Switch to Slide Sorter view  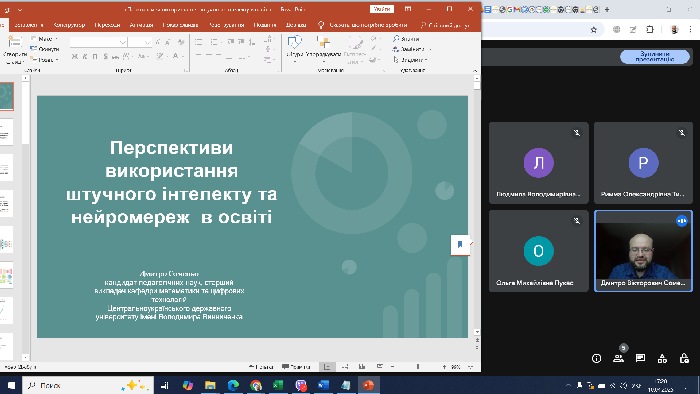(x=345, y=367)
